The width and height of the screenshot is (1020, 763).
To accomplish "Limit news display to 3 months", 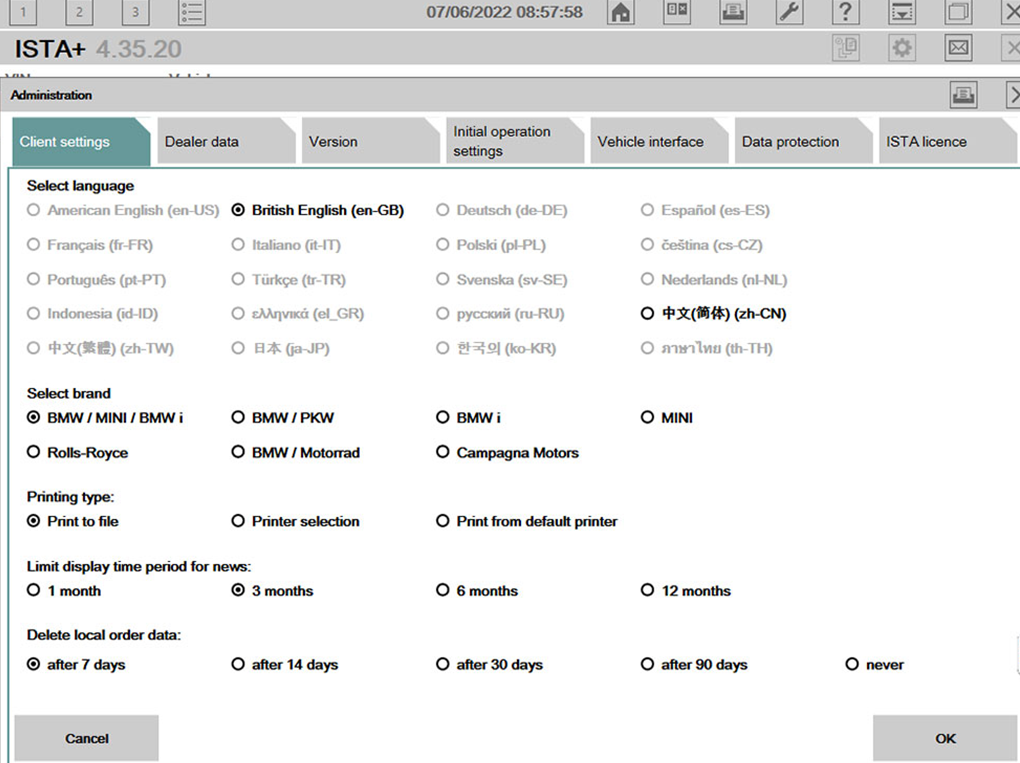I will pyautogui.click(x=273, y=591).
